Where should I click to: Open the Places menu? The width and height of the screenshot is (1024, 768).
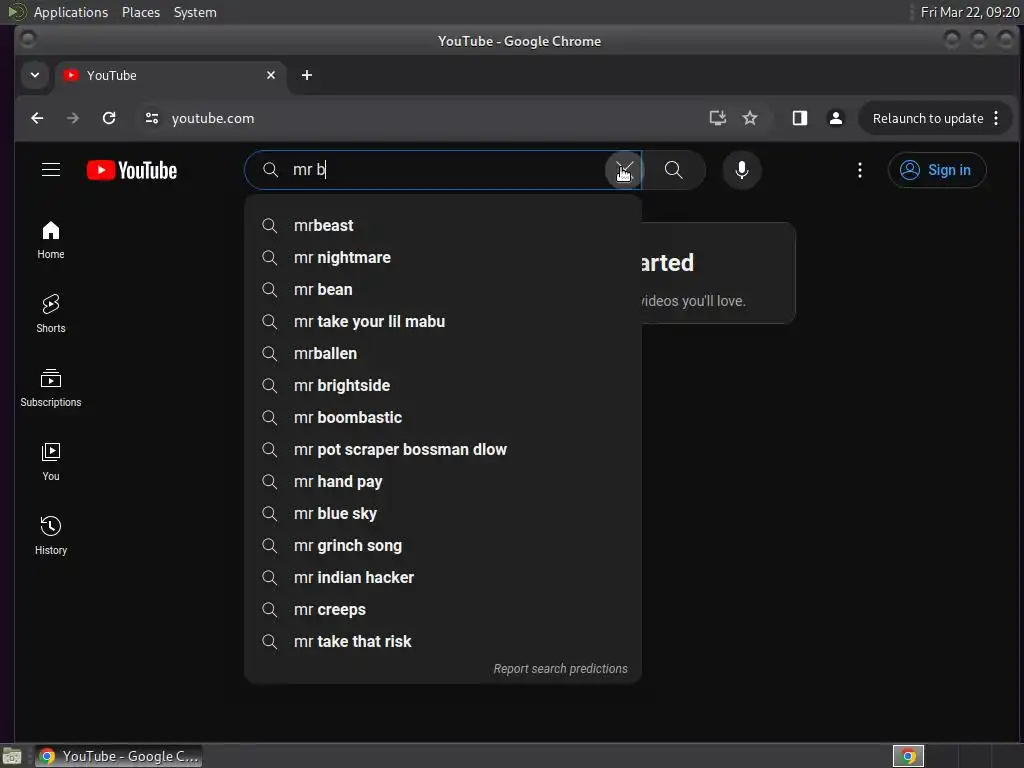point(141,12)
